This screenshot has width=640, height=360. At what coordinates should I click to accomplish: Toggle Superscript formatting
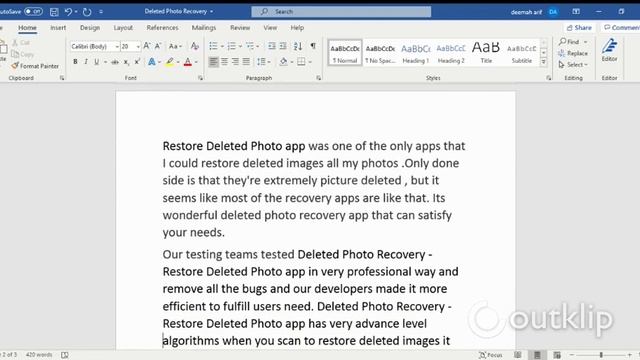click(137, 62)
